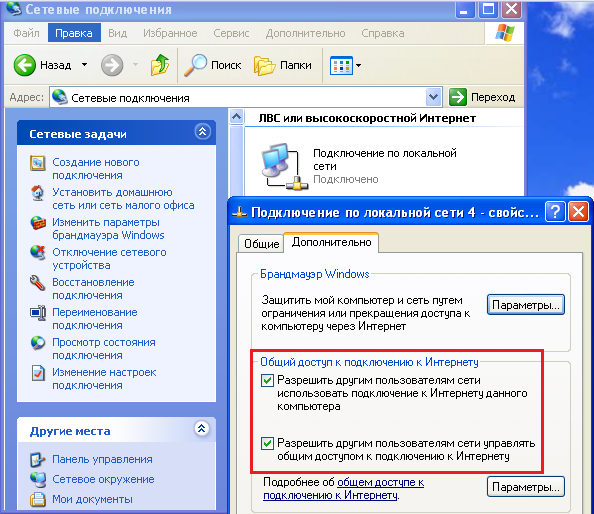Click the address bar network globe icon

tap(59, 97)
